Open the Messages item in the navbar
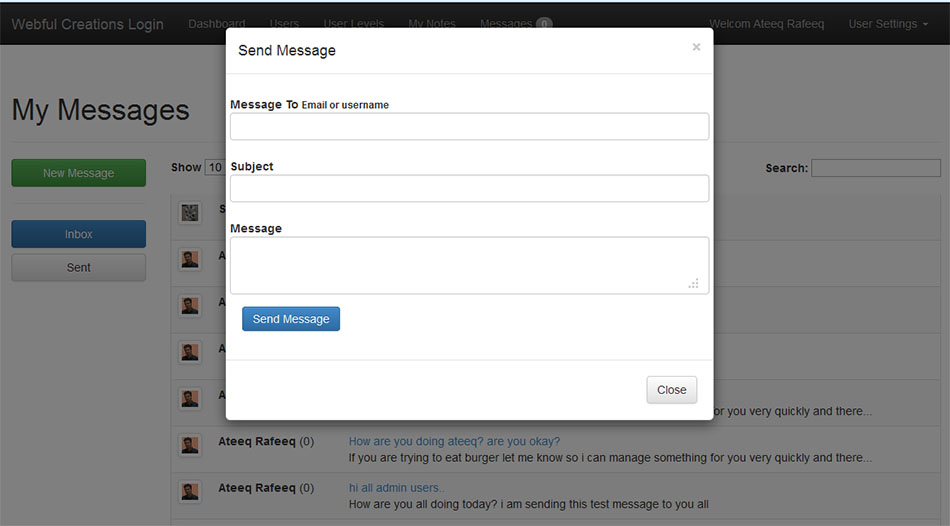 (514, 24)
